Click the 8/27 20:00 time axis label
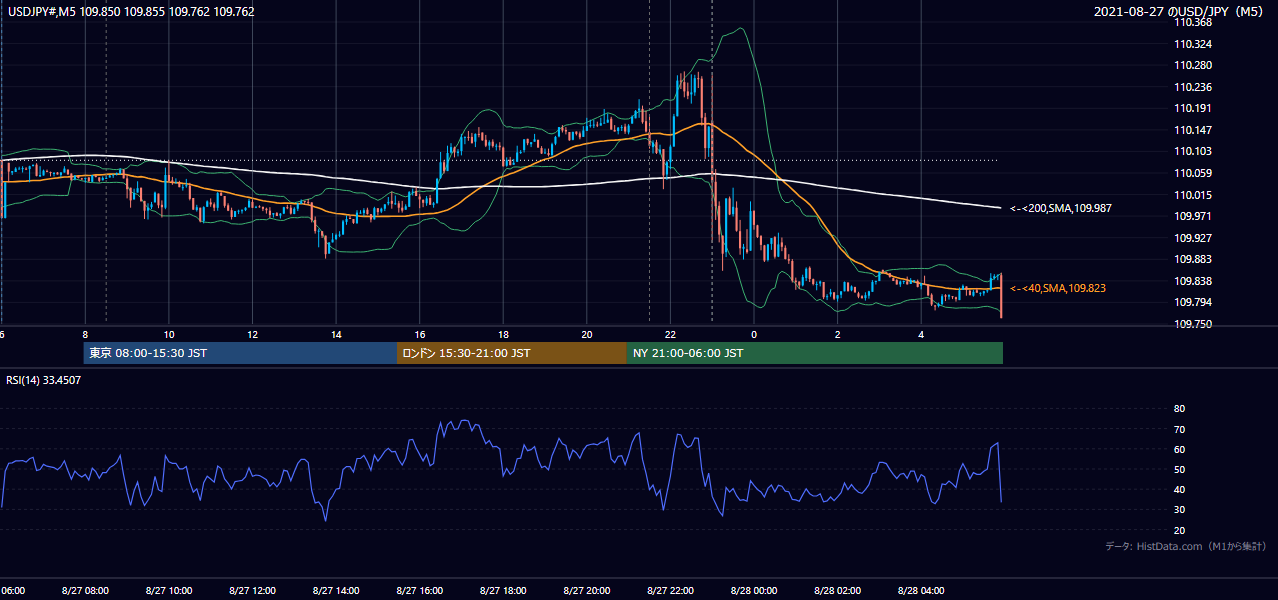Image resolution: width=1278 pixels, height=600 pixels. click(x=587, y=591)
